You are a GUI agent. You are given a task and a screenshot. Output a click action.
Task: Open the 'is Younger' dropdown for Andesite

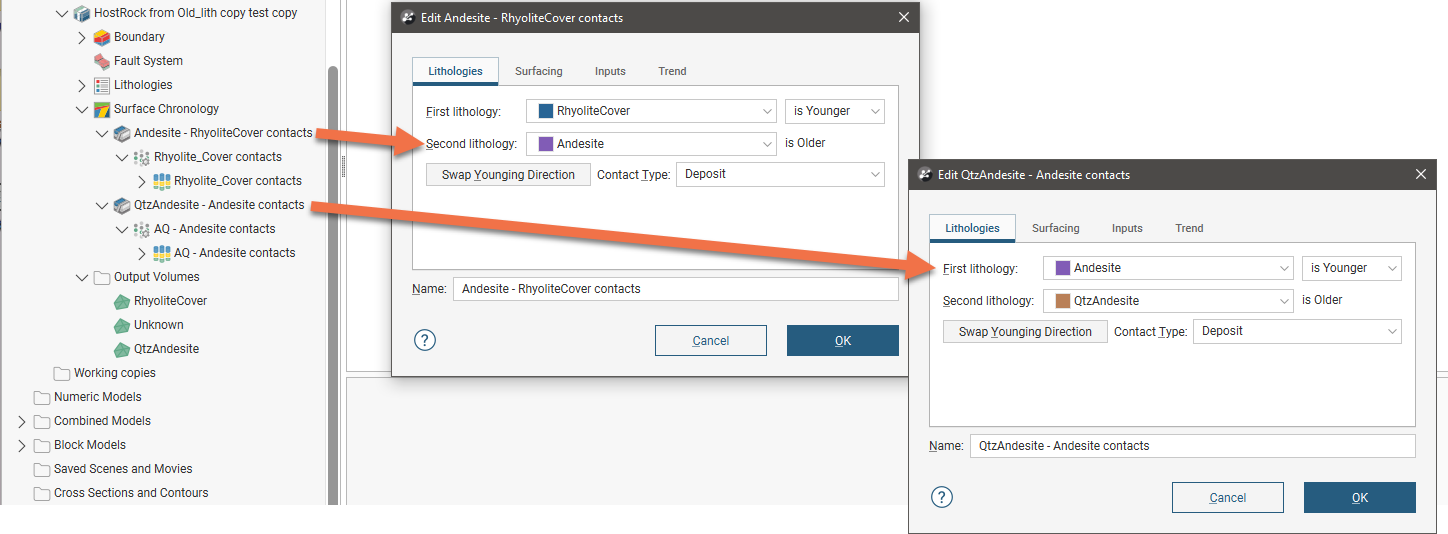(1351, 268)
